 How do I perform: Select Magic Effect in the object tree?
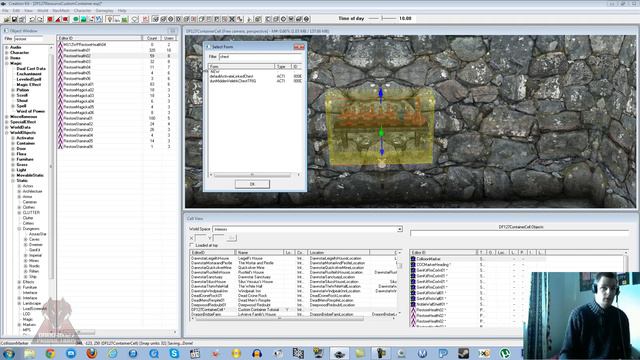(29, 84)
